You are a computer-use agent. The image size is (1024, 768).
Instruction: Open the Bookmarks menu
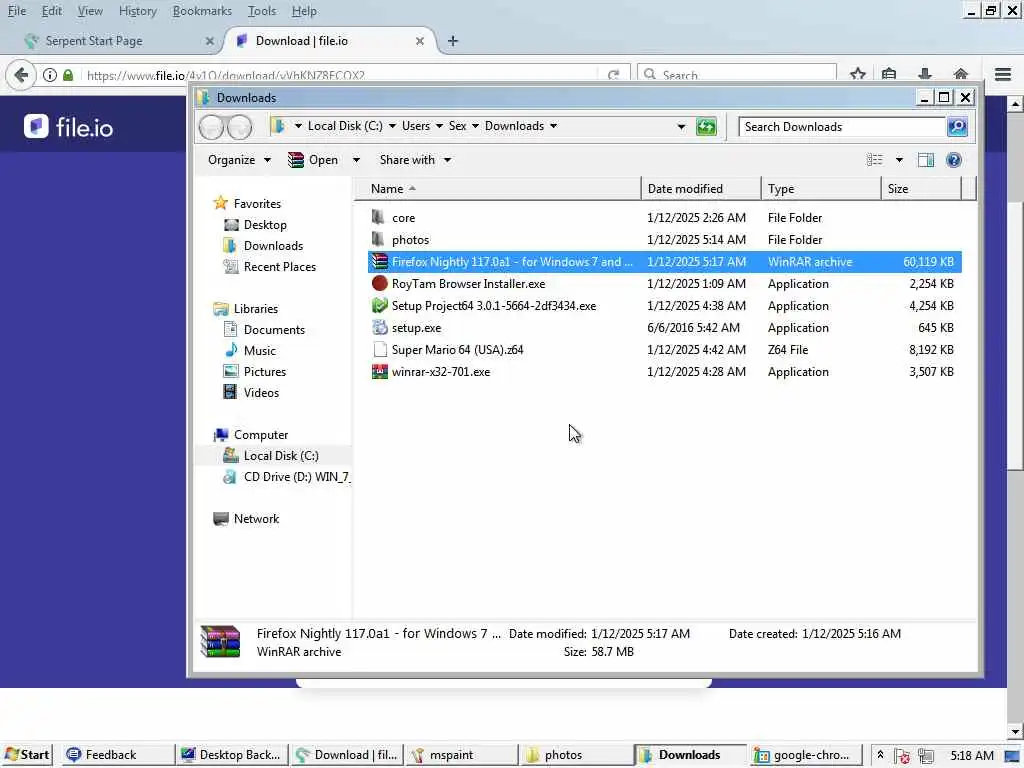(202, 11)
